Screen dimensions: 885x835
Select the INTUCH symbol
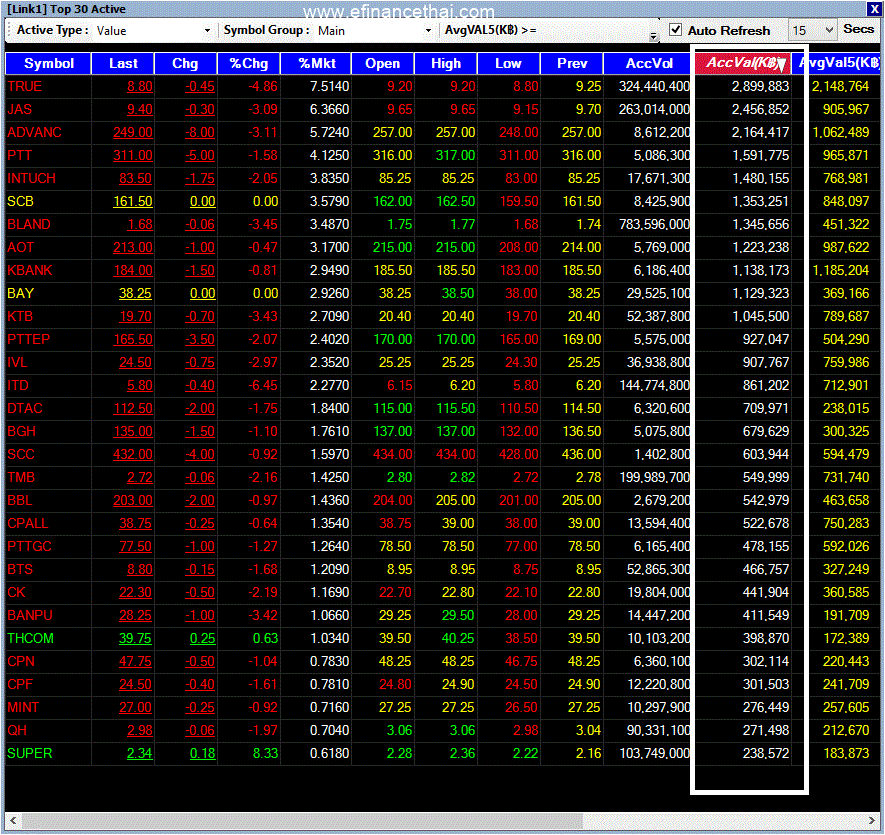32,178
